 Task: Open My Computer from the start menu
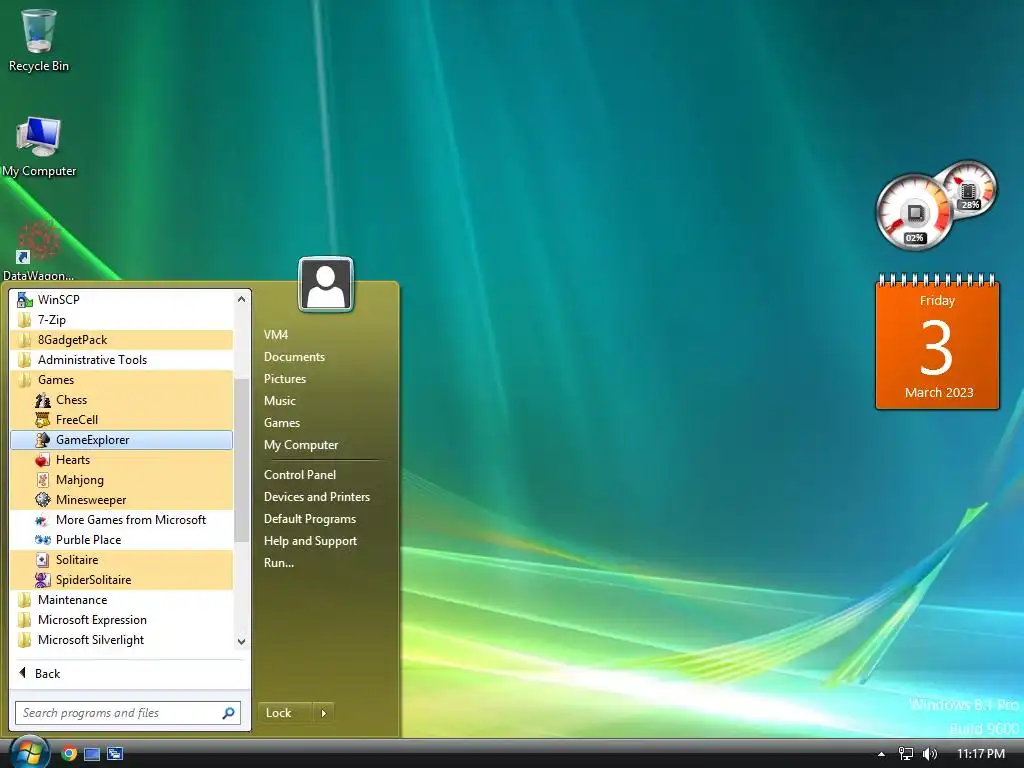301,445
